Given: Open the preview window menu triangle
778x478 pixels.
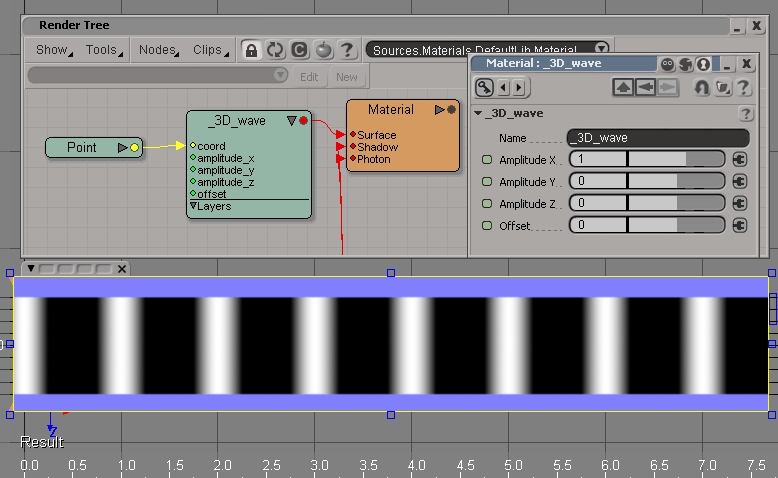Looking at the screenshot, I should 31,269.
